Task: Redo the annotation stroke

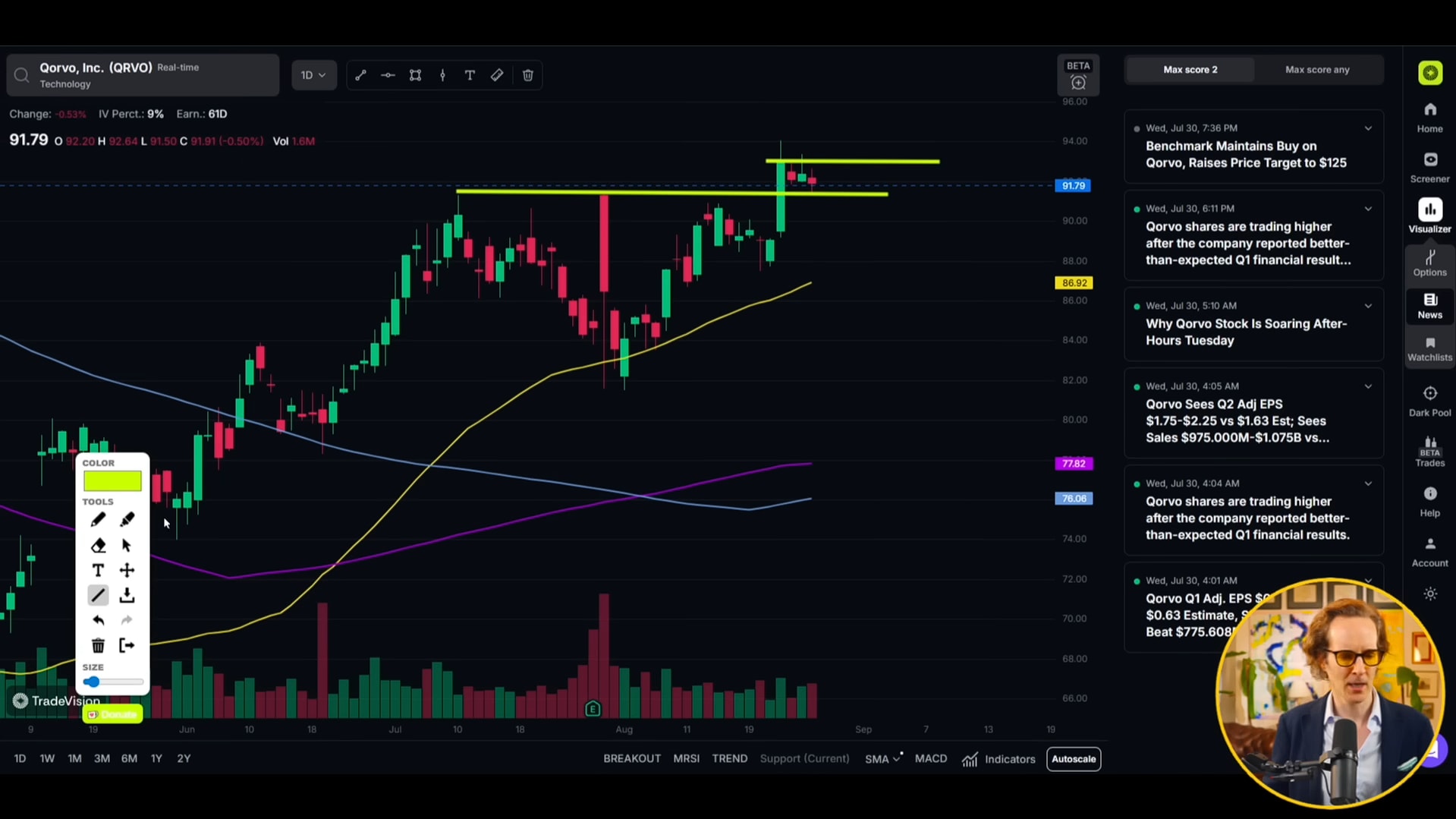Action: (x=127, y=620)
